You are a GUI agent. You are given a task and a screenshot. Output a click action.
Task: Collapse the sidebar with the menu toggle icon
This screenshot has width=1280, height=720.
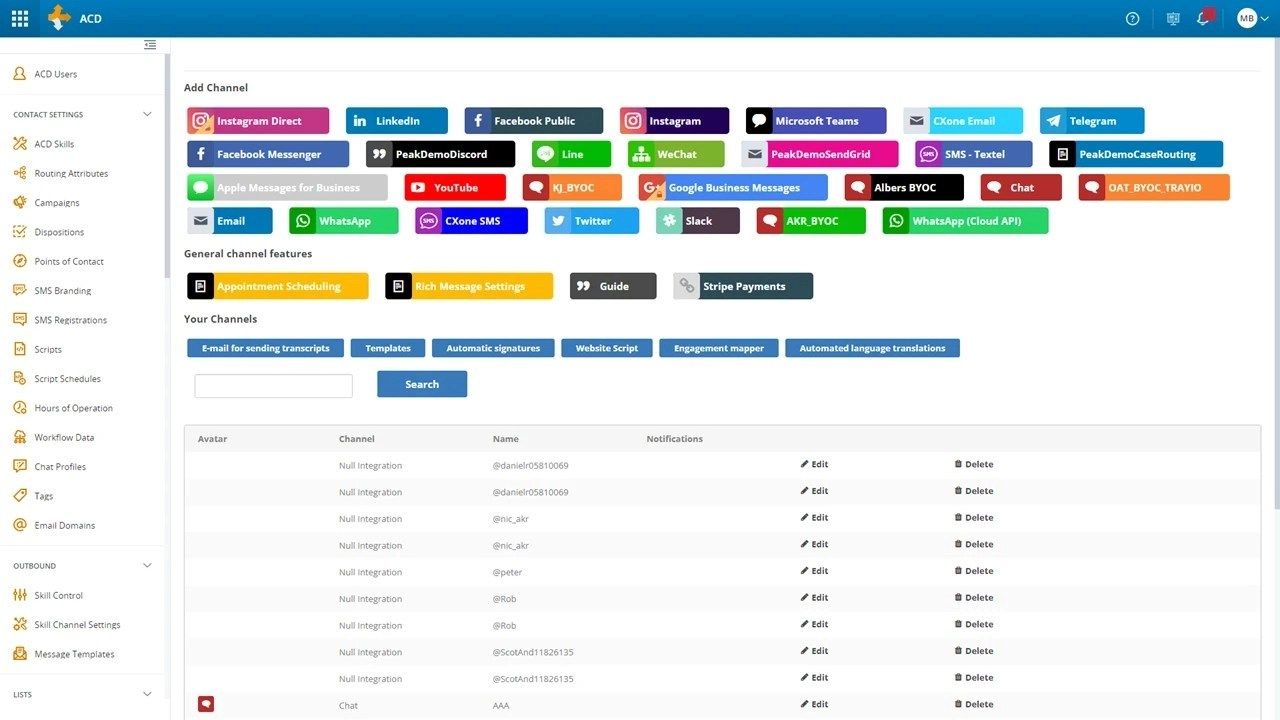[x=150, y=45]
